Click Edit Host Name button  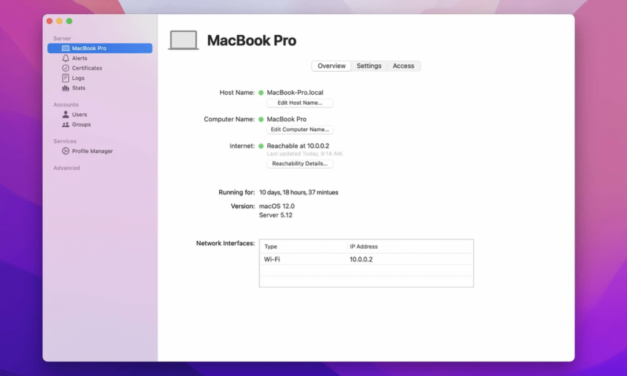300,103
